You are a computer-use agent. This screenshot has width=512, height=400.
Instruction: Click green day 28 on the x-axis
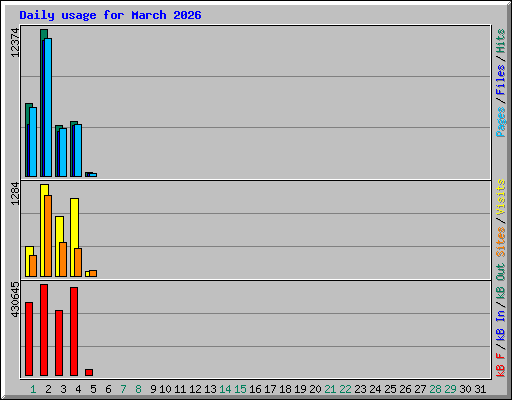pyautogui.click(x=435, y=389)
